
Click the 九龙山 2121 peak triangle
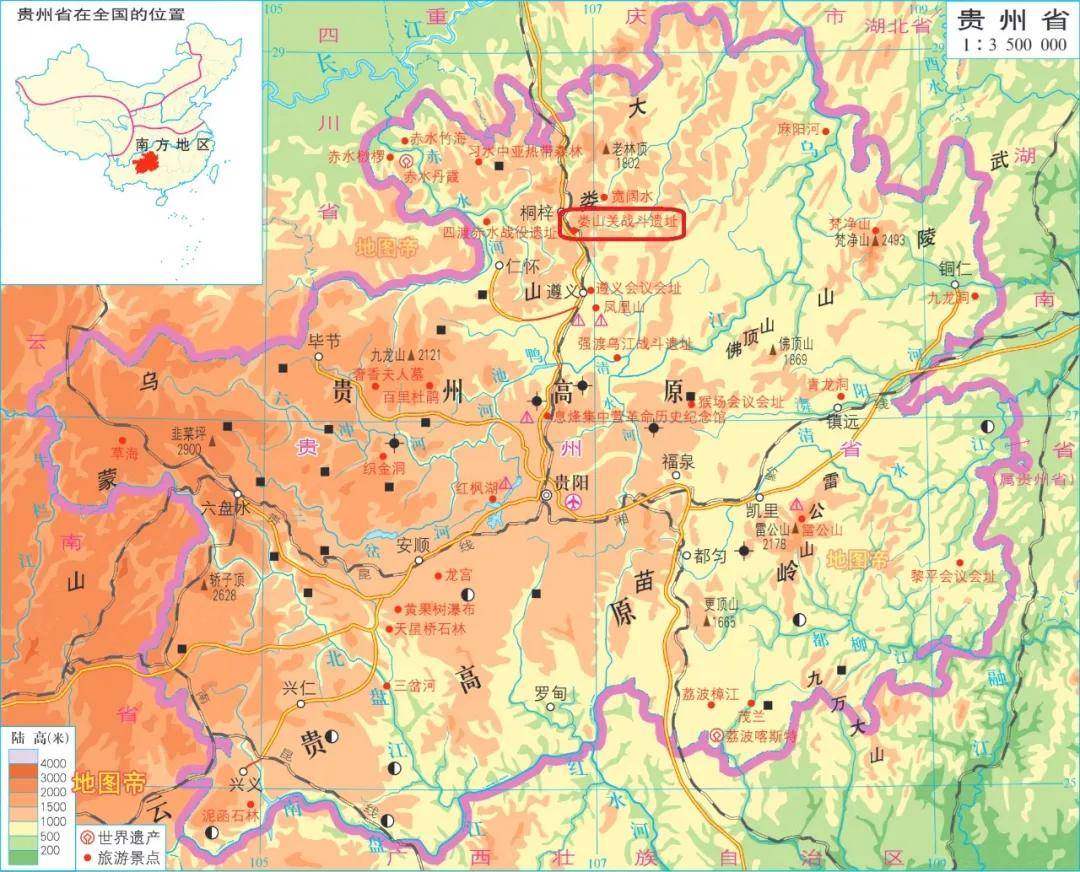click(x=411, y=355)
